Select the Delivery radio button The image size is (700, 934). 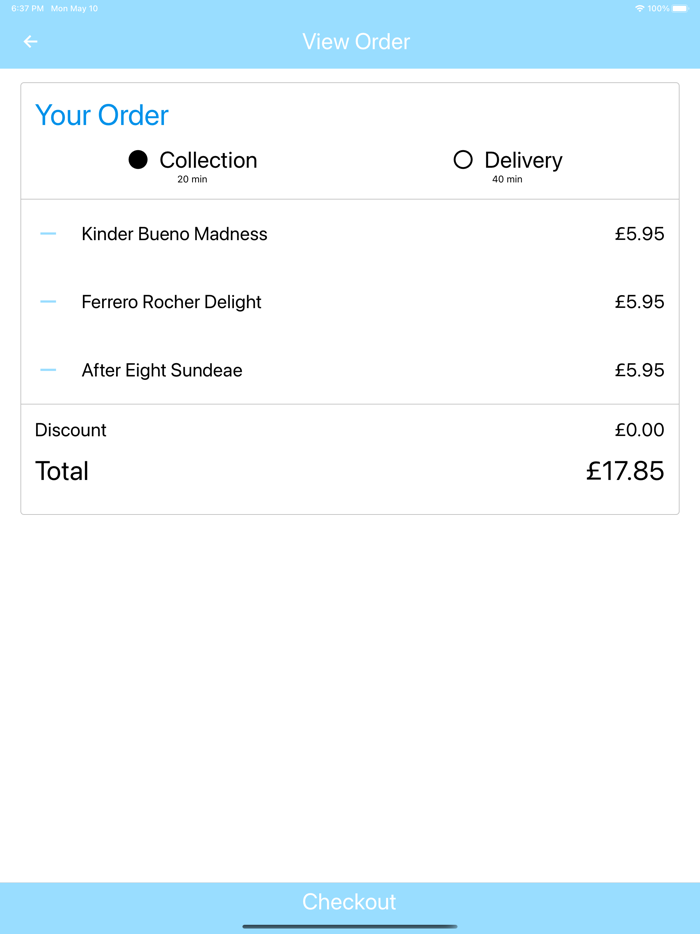click(463, 160)
